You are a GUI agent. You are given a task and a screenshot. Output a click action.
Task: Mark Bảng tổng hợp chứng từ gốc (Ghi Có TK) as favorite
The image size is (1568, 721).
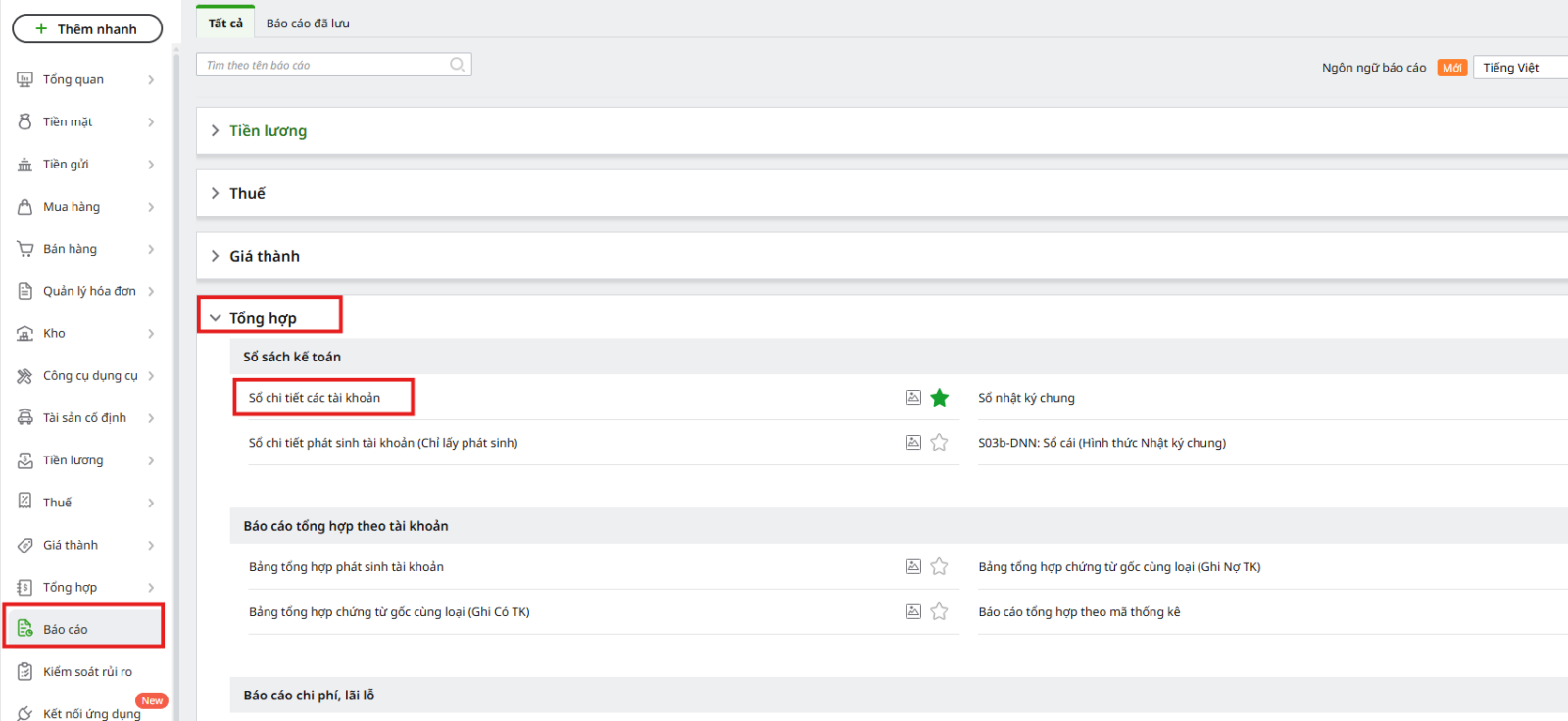click(x=940, y=611)
